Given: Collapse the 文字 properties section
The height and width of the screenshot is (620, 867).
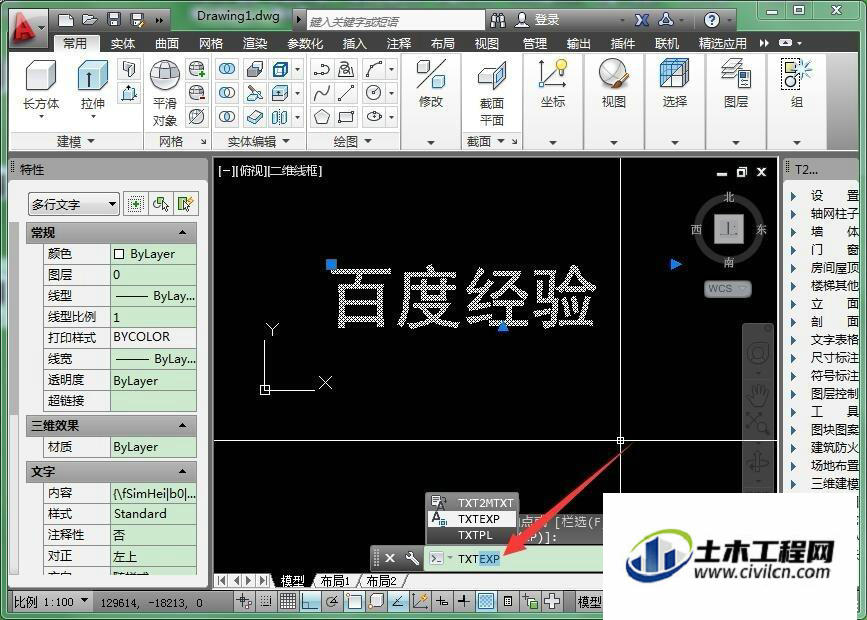Looking at the screenshot, I should (182, 471).
